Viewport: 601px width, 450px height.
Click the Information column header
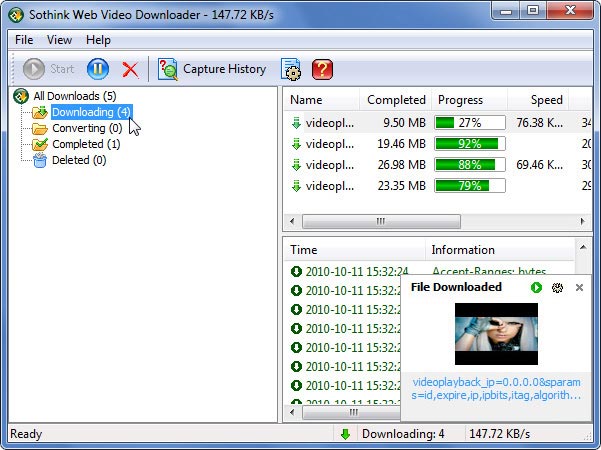[x=500, y=250]
